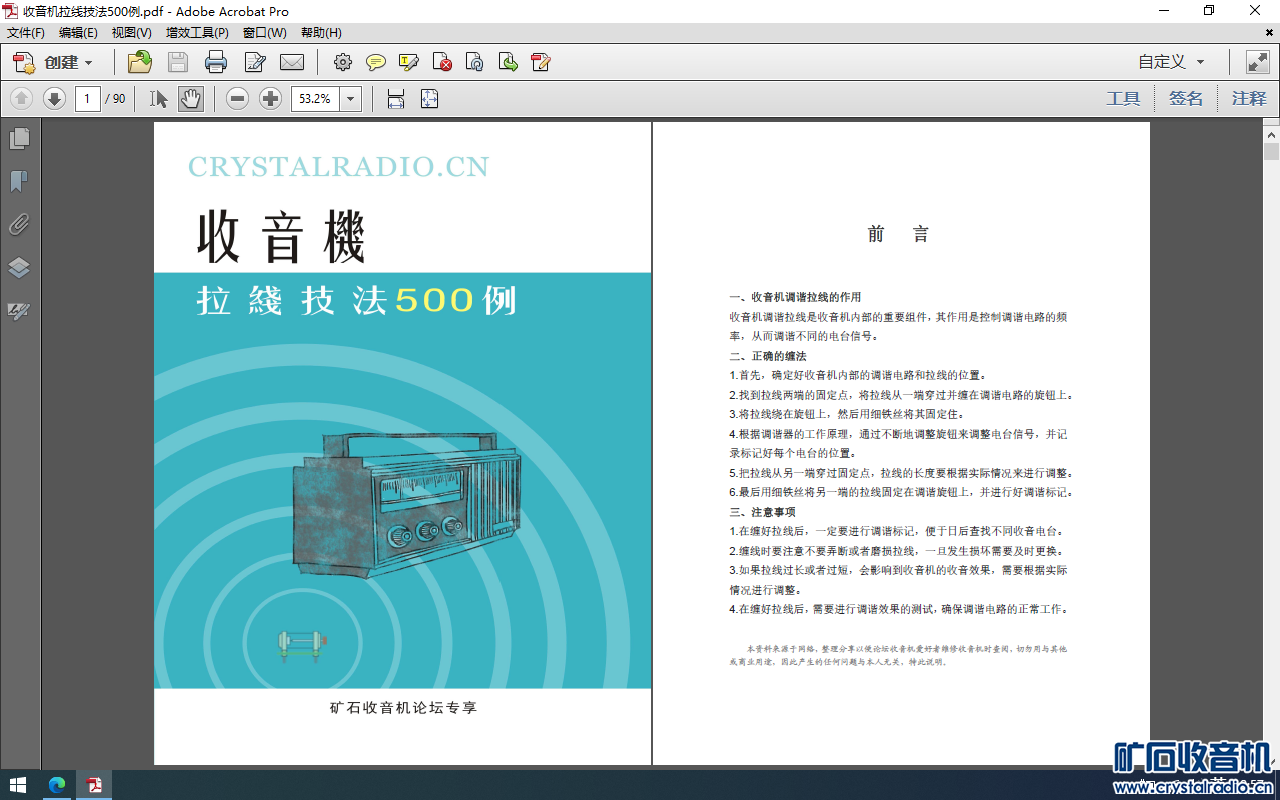This screenshot has width=1280, height=800.
Task: Open the Page Thumbnails panel
Action: coord(19,138)
